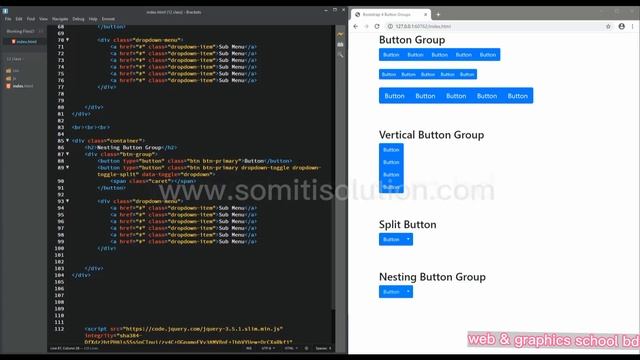Image resolution: width=640 pixels, height=360 pixels.
Task: Go forward in the Chrome browser
Action: click(x=366, y=26)
